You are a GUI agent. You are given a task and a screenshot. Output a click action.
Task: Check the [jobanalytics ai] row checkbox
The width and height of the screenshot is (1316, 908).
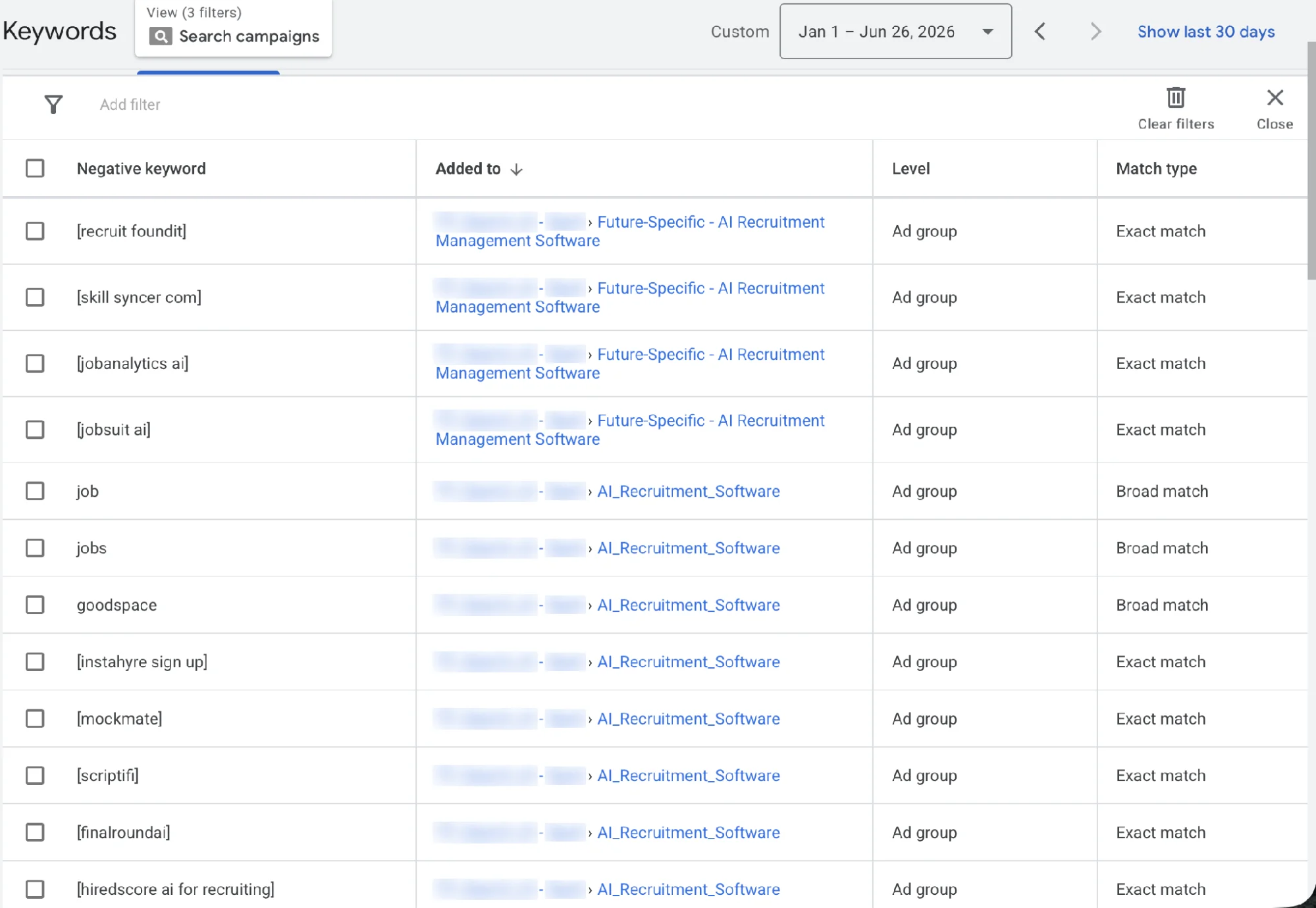(x=35, y=363)
